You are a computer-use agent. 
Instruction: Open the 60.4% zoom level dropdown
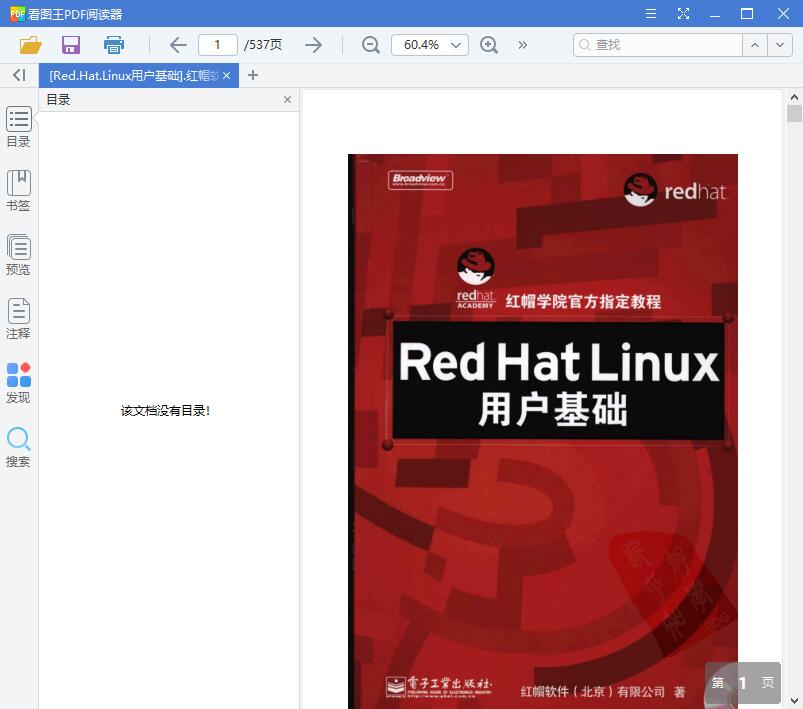430,45
